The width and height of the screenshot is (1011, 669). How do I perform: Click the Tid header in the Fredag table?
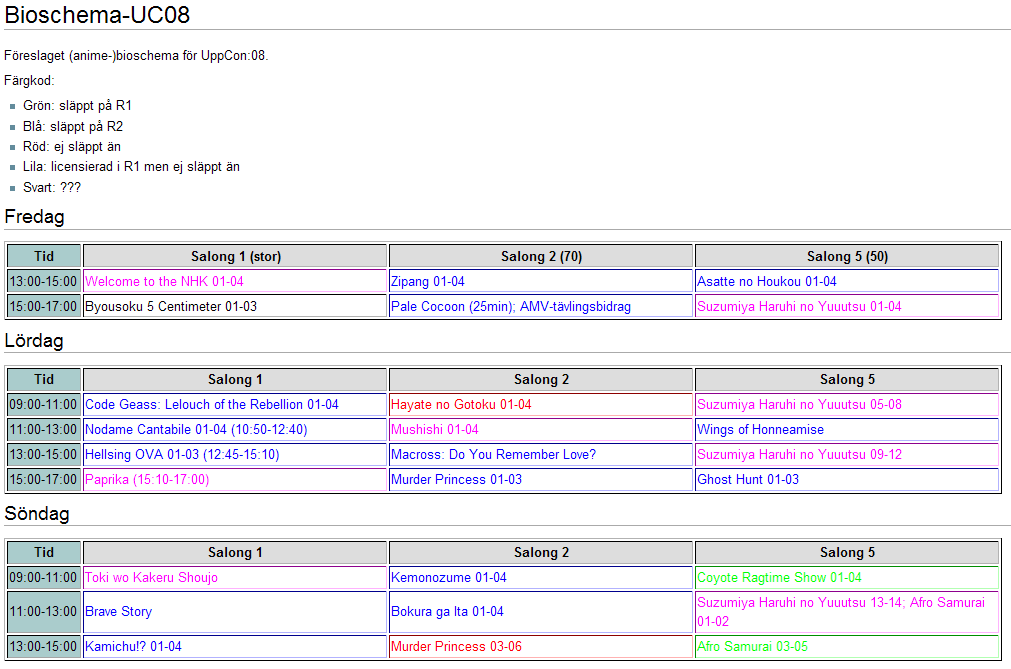tap(44, 256)
